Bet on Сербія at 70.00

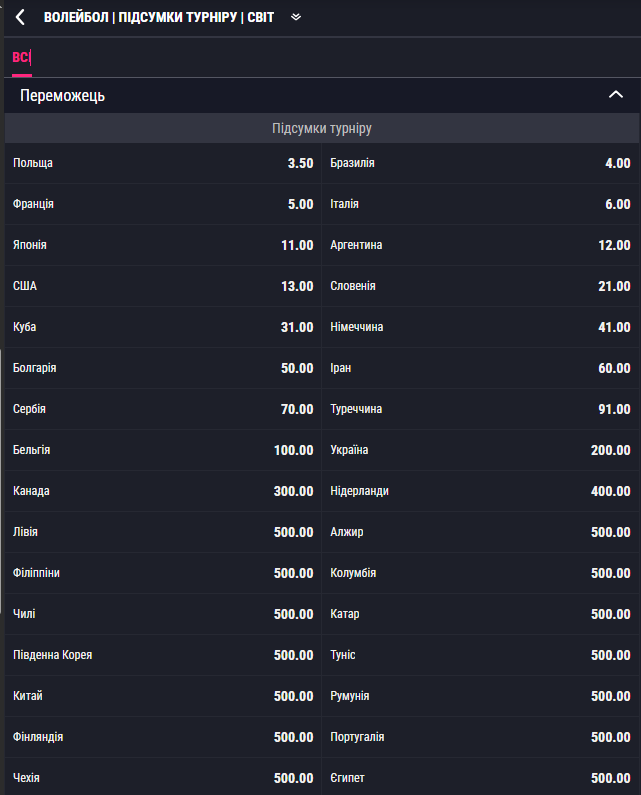(163, 409)
